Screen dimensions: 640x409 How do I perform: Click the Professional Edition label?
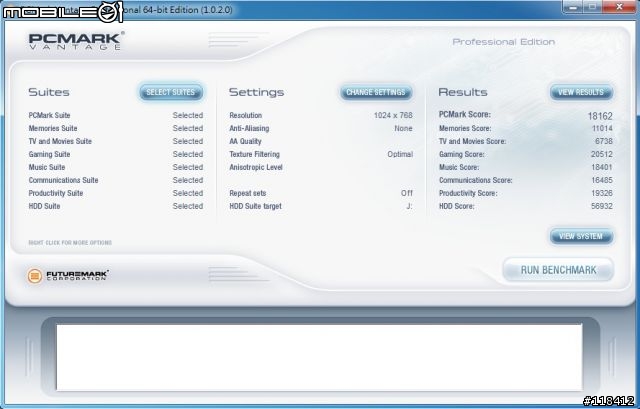pyautogui.click(x=504, y=42)
